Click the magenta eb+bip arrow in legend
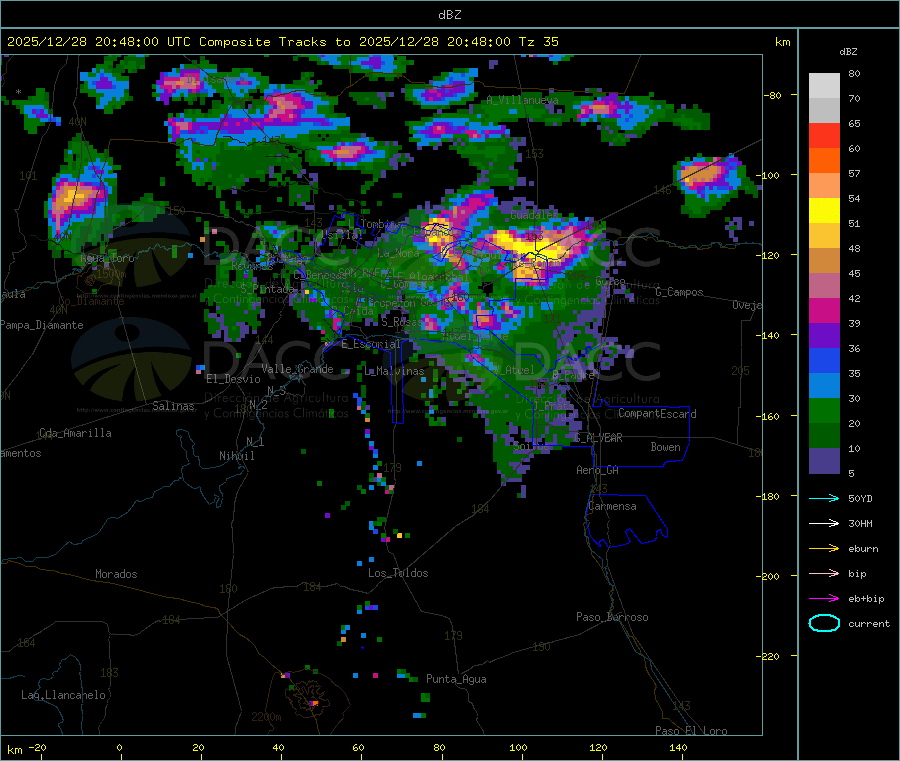Image resolution: width=900 pixels, height=761 pixels. pos(824,599)
